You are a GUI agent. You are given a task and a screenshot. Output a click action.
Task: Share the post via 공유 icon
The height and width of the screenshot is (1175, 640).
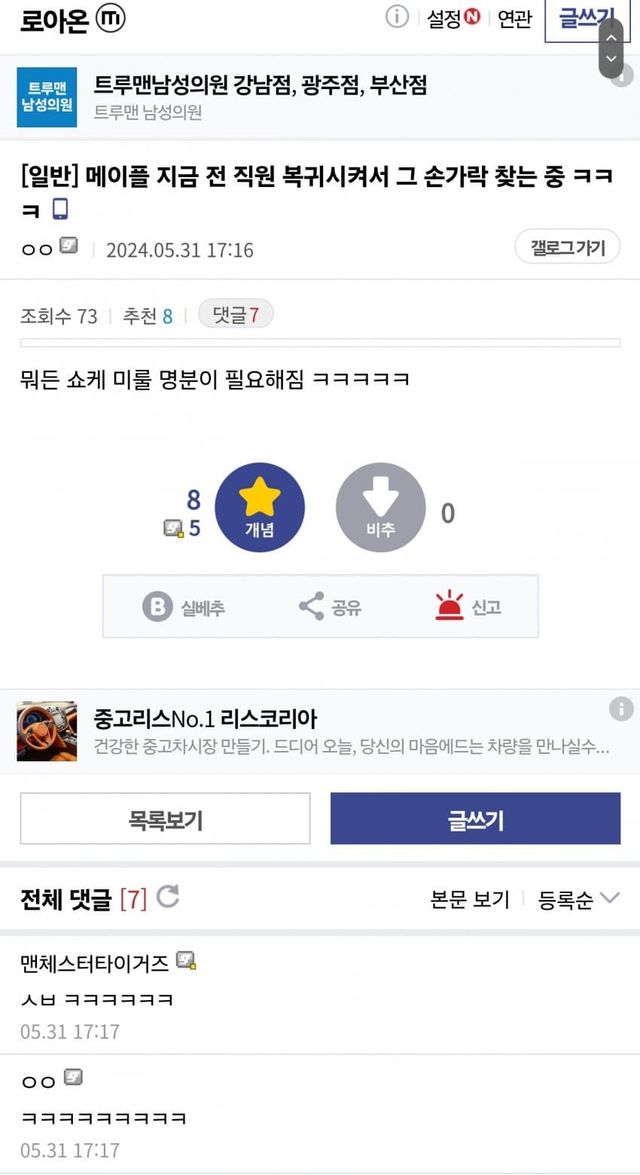(x=311, y=606)
